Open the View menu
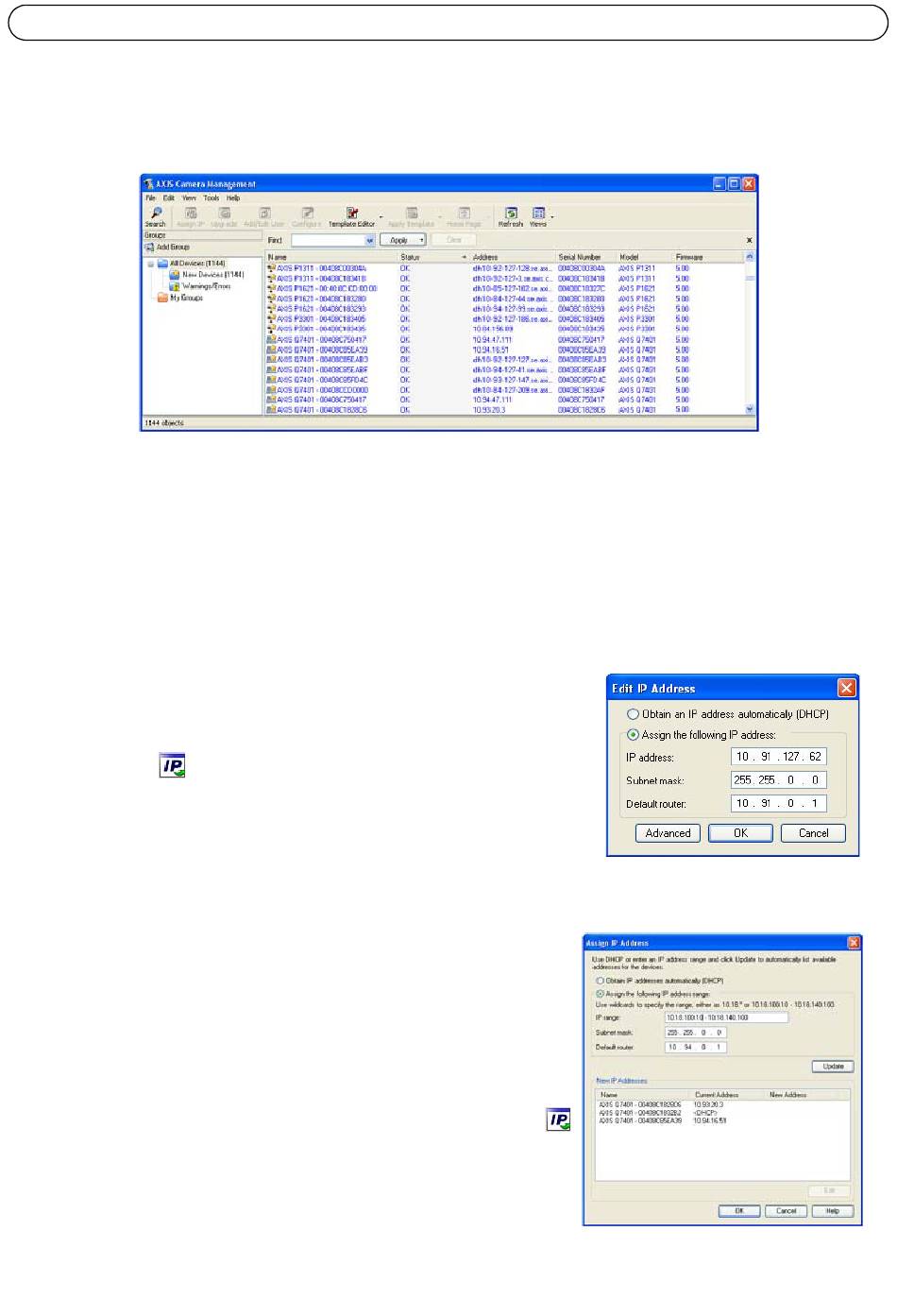This screenshot has width=897, height=1316. (x=190, y=198)
